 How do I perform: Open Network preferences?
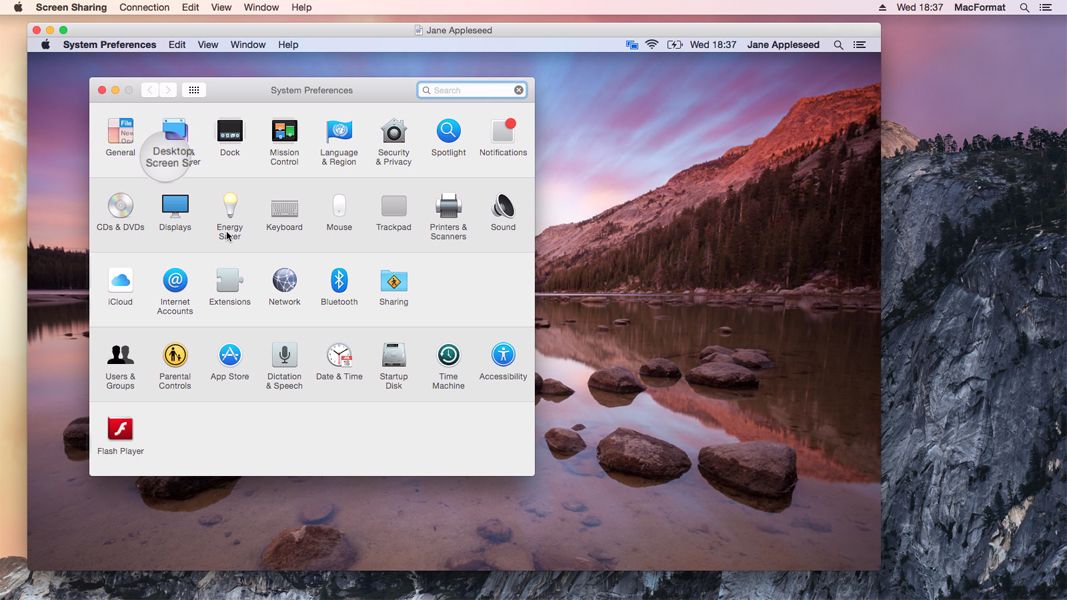coord(284,282)
